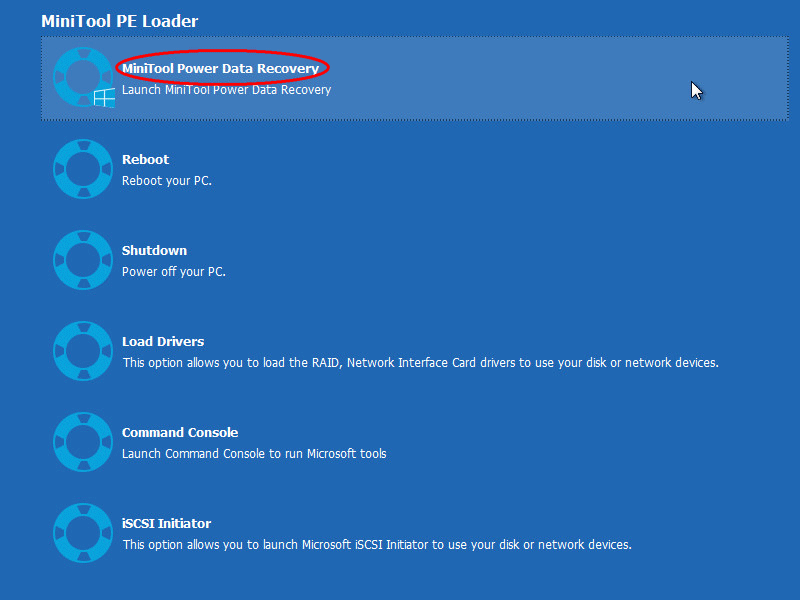800x600 pixels.
Task: Open the Command Console title
Action: pyautogui.click(x=180, y=432)
